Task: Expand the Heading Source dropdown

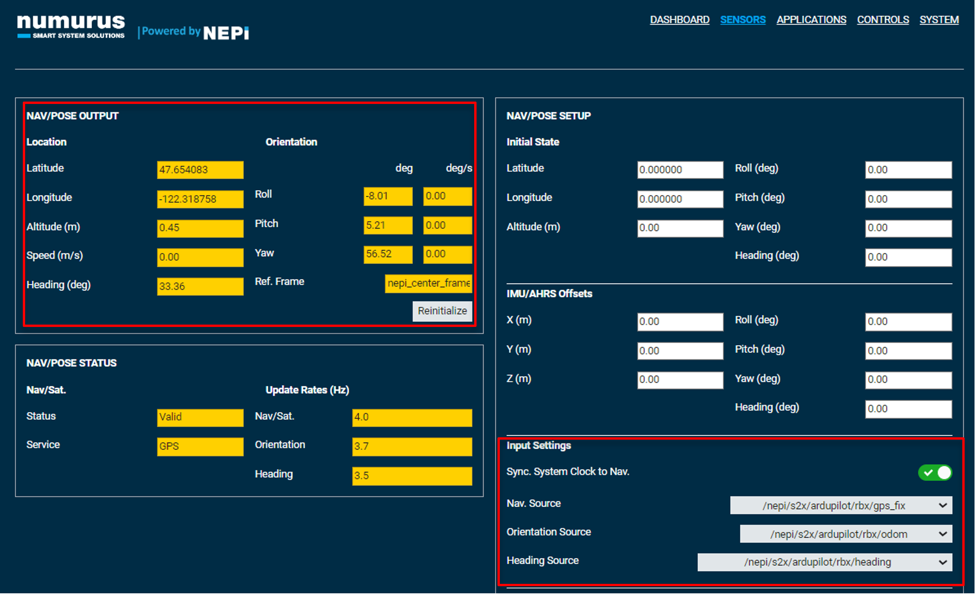Action: point(825,561)
